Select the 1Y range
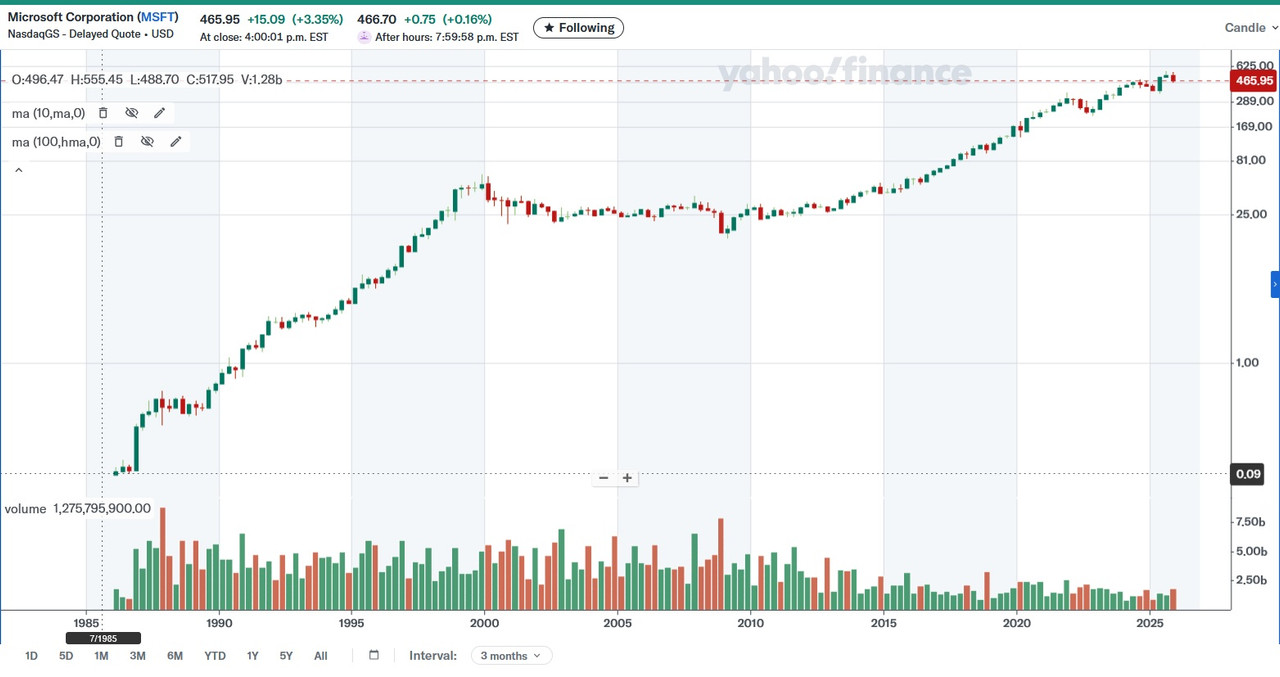Screen dimensions: 1280x677 click(253, 656)
